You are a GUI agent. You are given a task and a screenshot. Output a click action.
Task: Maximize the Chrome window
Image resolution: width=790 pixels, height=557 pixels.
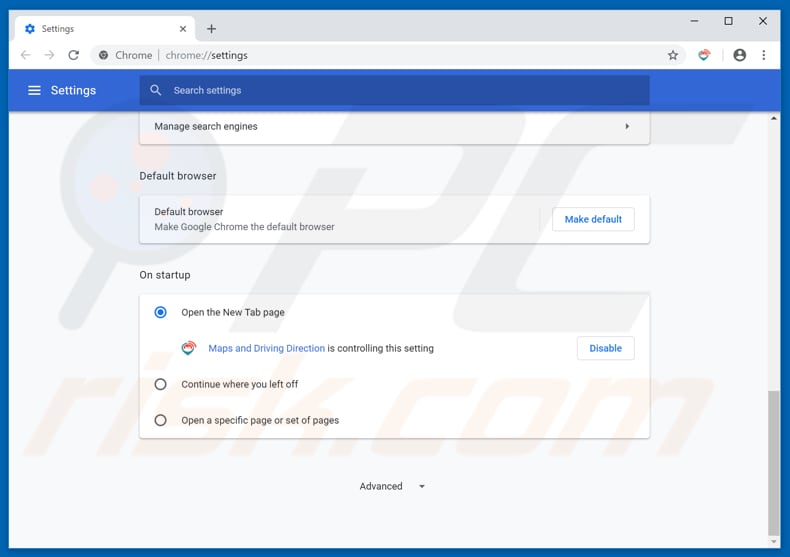[729, 21]
